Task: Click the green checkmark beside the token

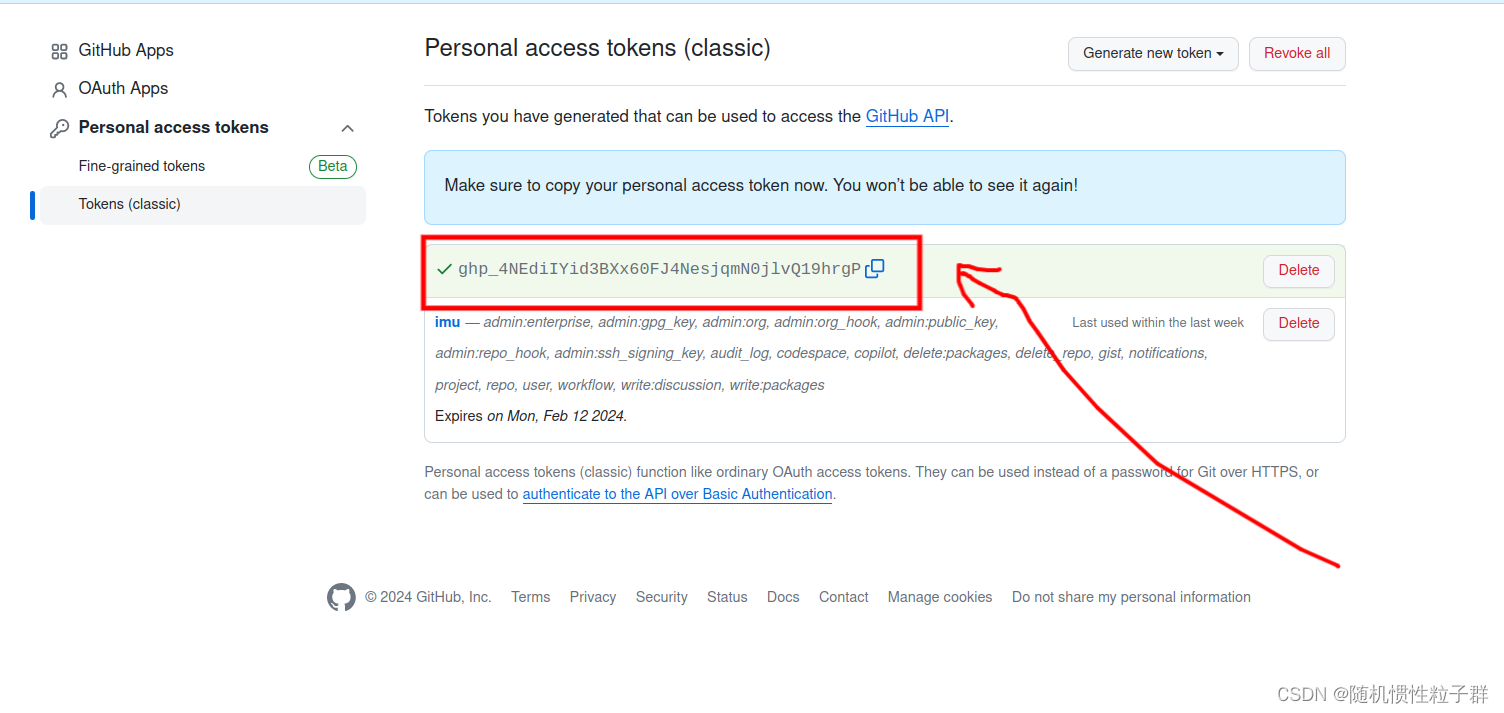Action: pyautogui.click(x=443, y=268)
